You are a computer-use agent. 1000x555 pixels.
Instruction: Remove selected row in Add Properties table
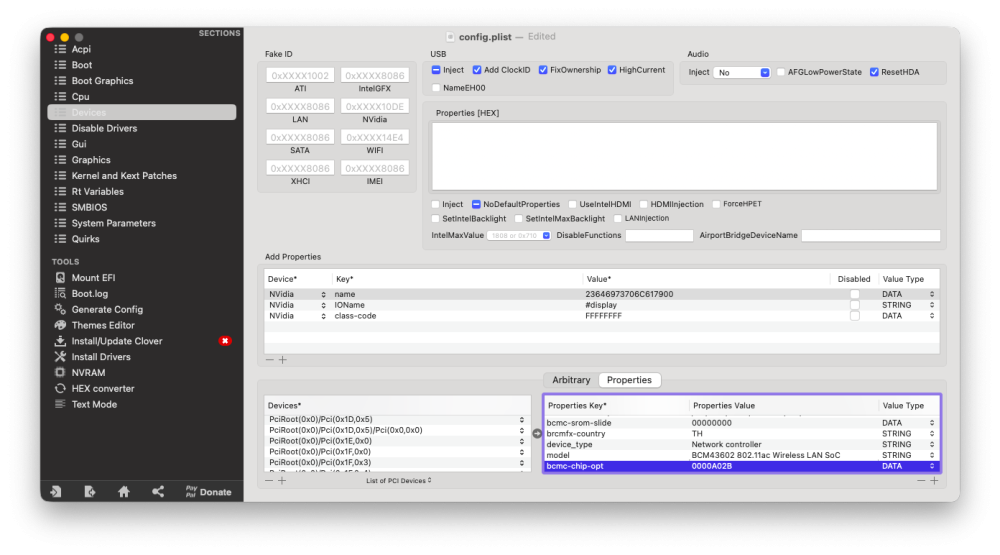(270, 360)
